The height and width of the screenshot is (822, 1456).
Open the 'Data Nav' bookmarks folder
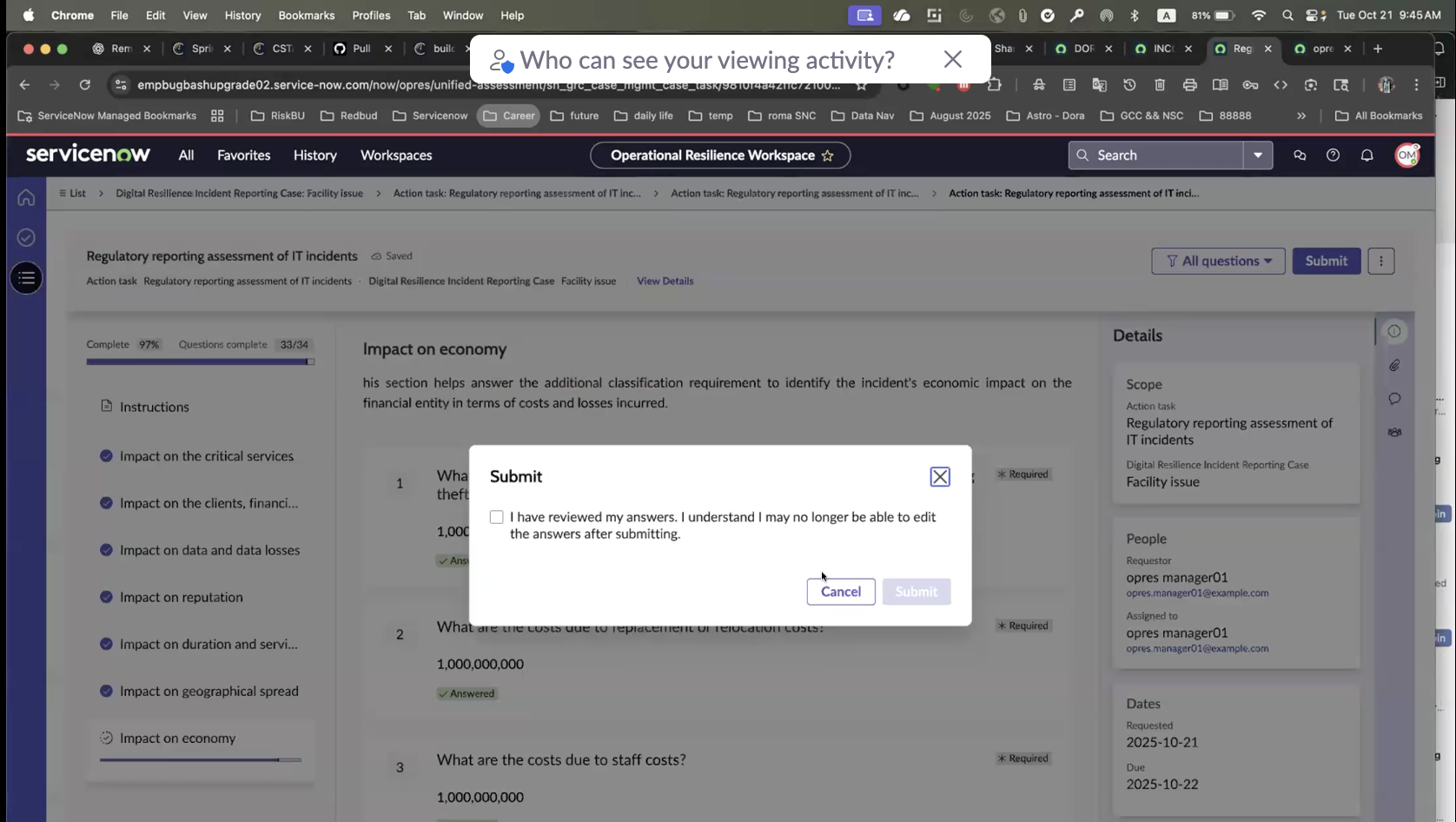pos(862,116)
